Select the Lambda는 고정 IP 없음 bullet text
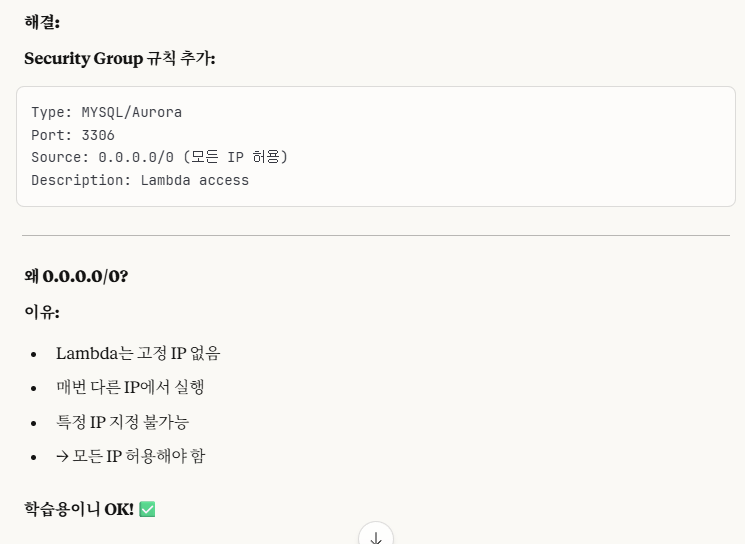The image size is (745, 544). click(x=138, y=353)
